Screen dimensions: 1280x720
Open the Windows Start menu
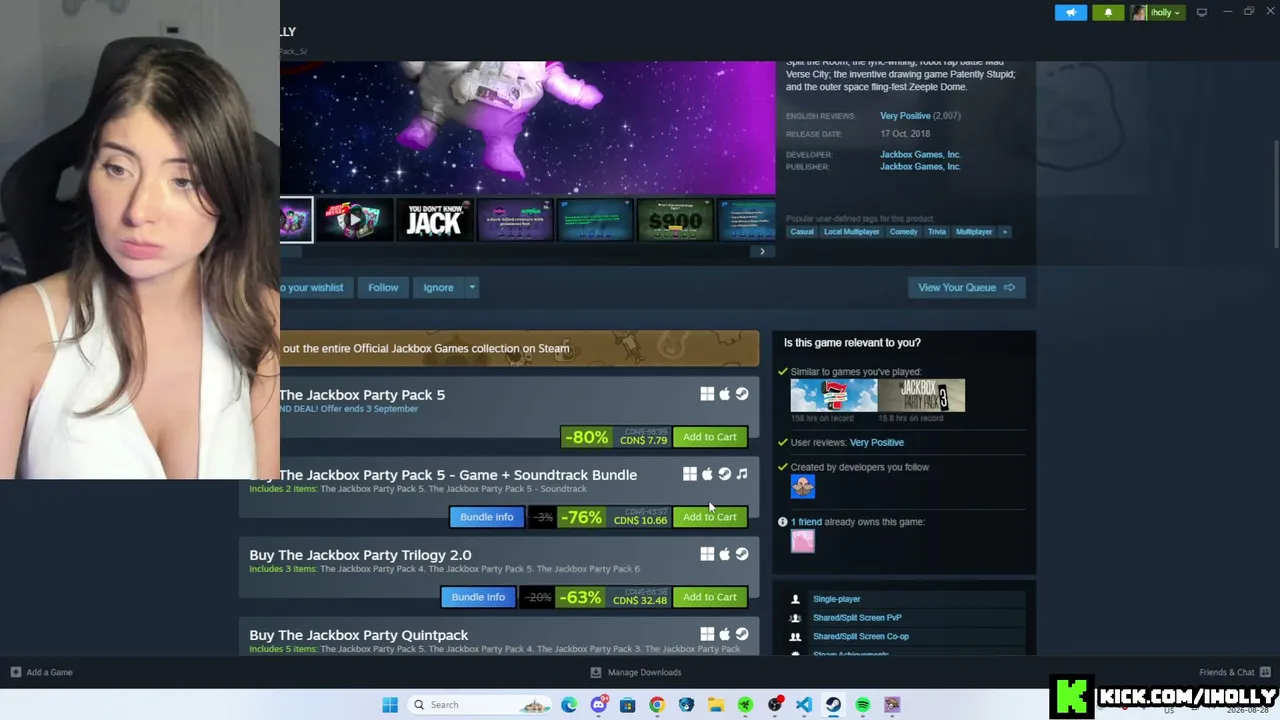[390, 705]
